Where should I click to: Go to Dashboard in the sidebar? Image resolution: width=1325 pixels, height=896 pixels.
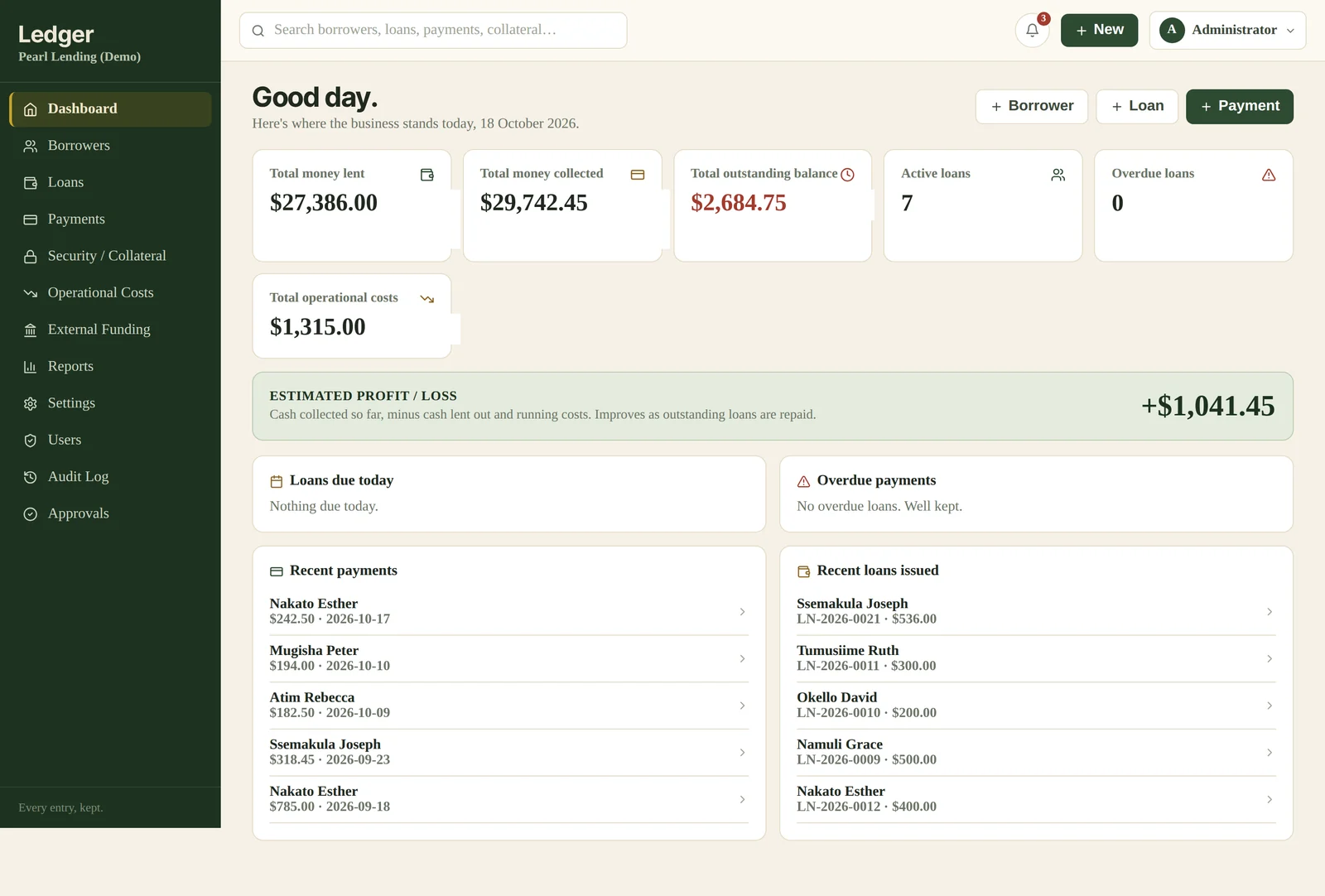tap(110, 109)
